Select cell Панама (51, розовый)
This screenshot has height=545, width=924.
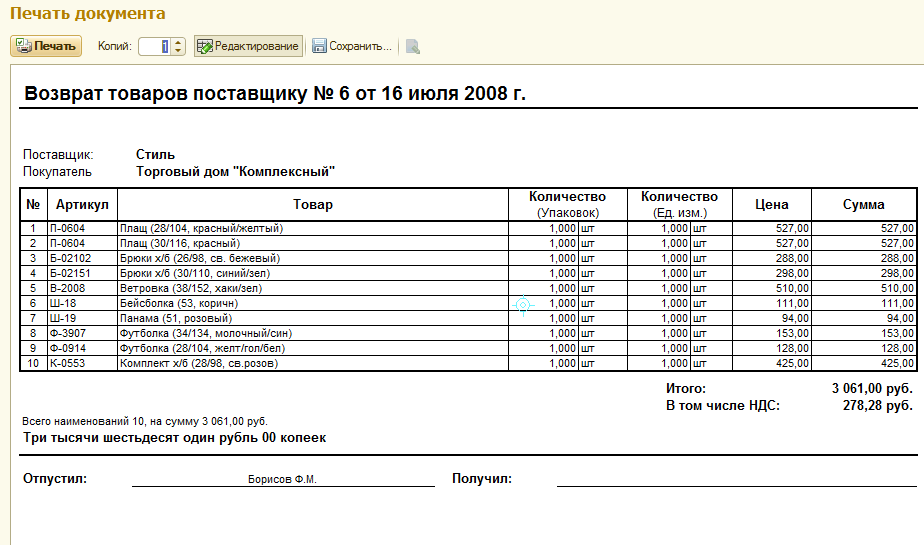[312, 318]
